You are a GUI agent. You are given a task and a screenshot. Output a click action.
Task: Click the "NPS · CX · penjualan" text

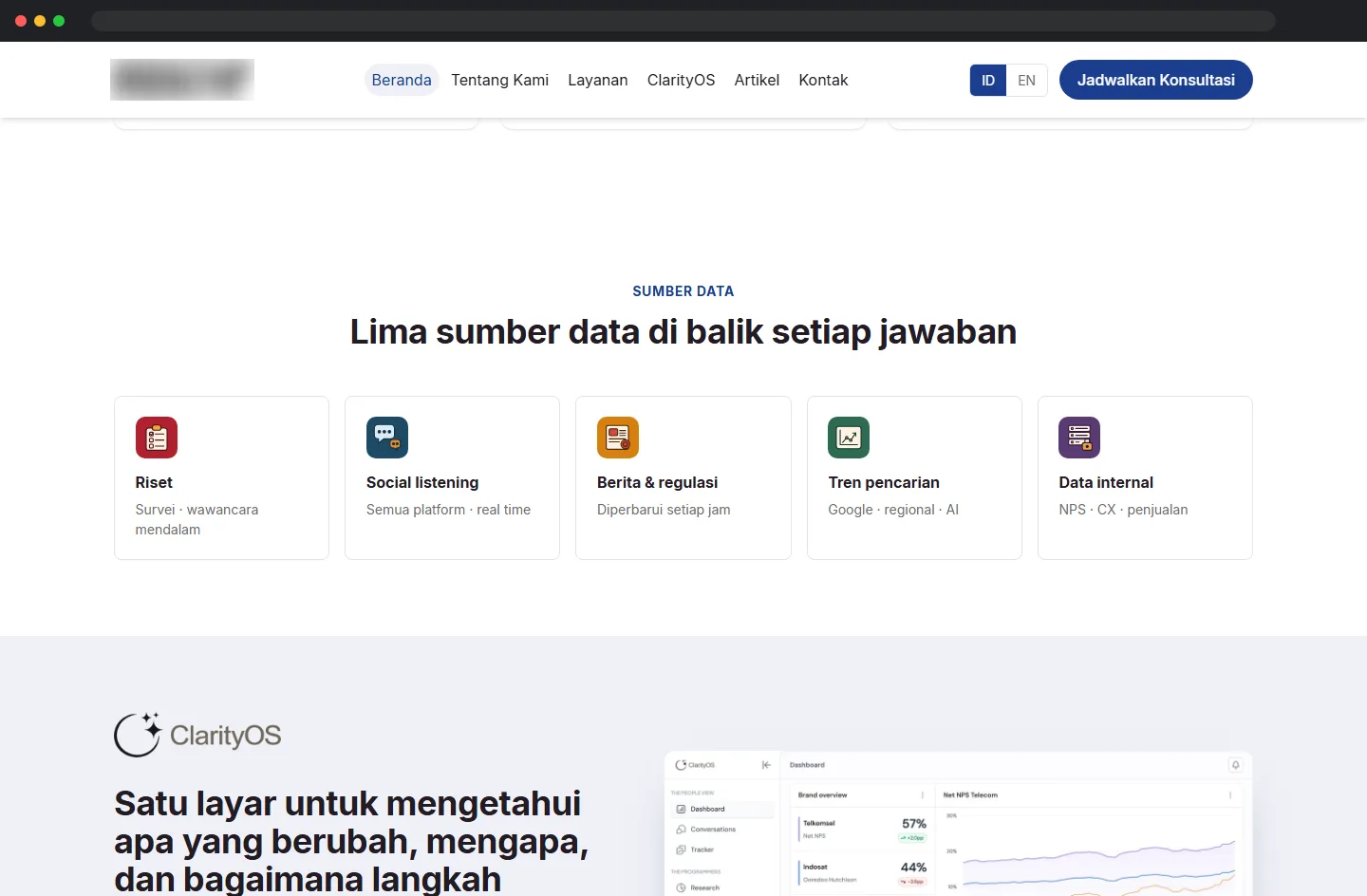pos(1123,510)
